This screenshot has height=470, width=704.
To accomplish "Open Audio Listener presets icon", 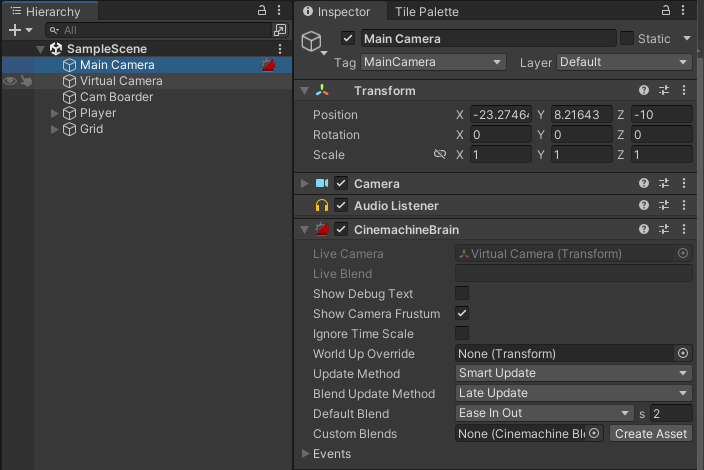I will (x=664, y=205).
